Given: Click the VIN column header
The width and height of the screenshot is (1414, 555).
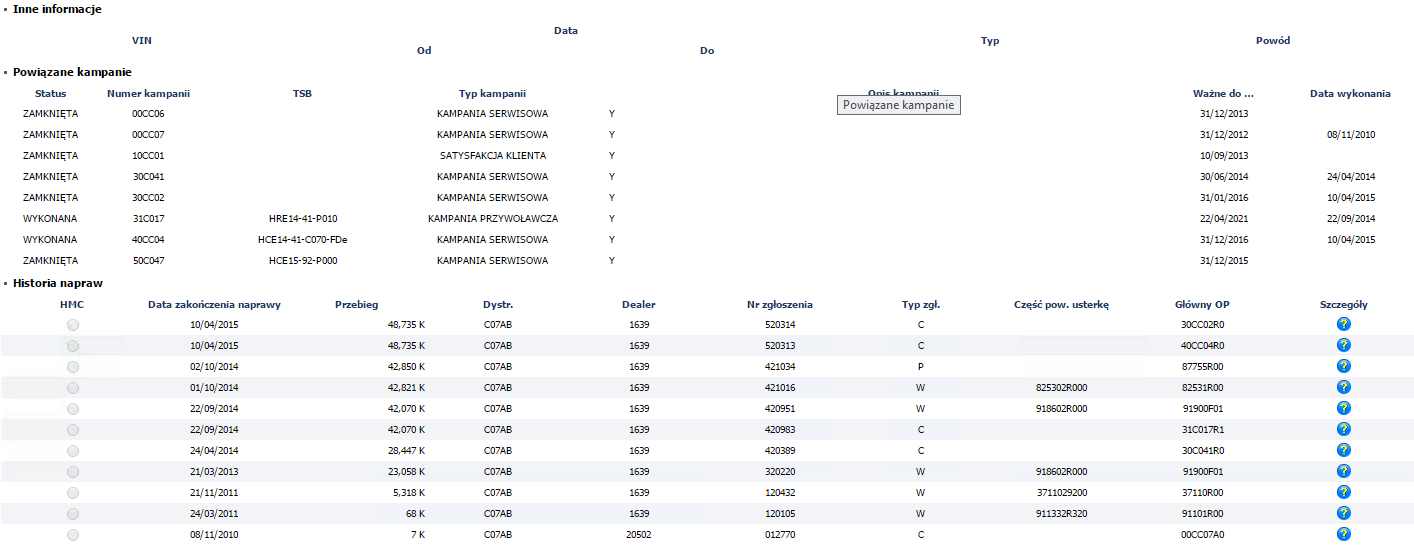Looking at the screenshot, I should (142, 40).
